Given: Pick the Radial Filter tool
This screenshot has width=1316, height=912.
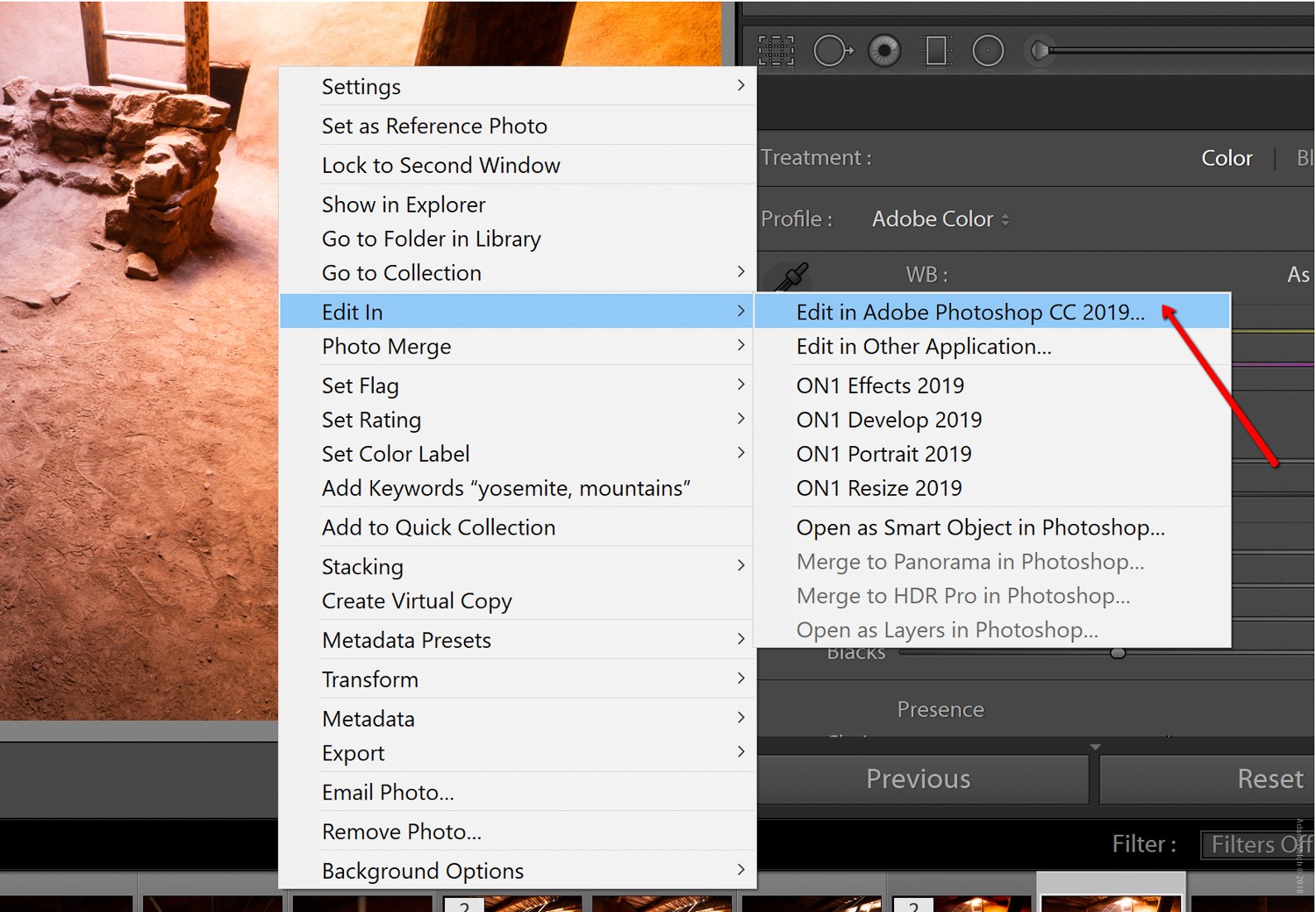Looking at the screenshot, I should (x=988, y=51).
